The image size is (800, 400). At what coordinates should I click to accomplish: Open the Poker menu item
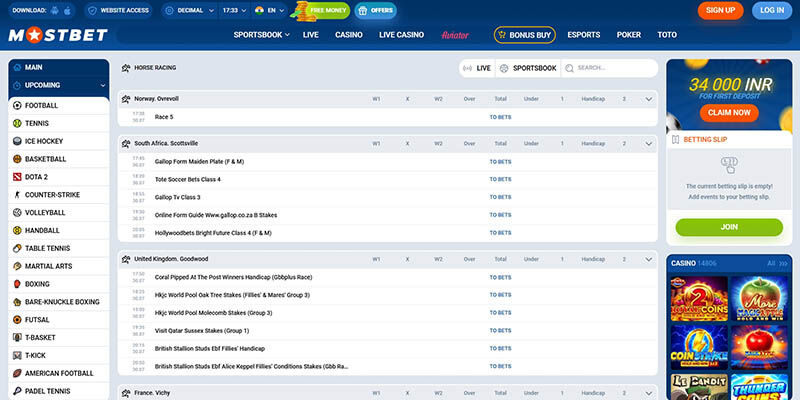click(629, 35)
